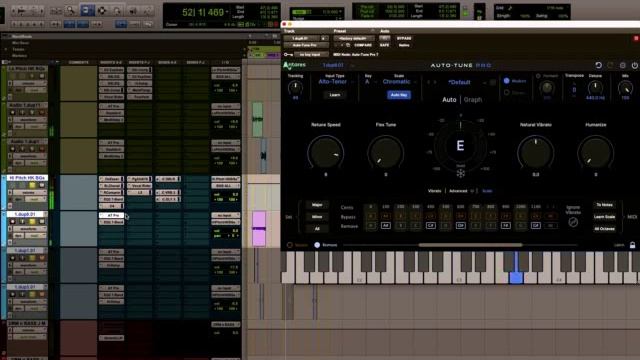Open Scale Chromatic dropdown
This screenshot has height=360, width=640.
point(399,82)
